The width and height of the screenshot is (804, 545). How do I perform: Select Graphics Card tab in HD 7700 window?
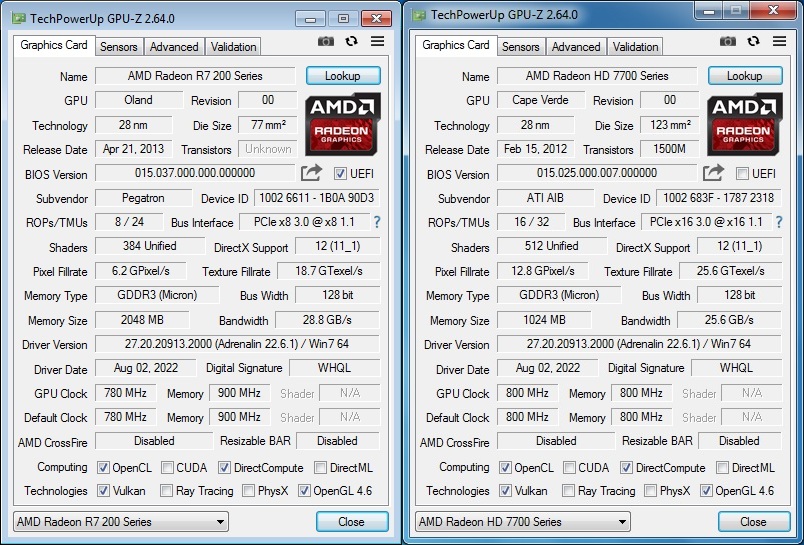456,45
